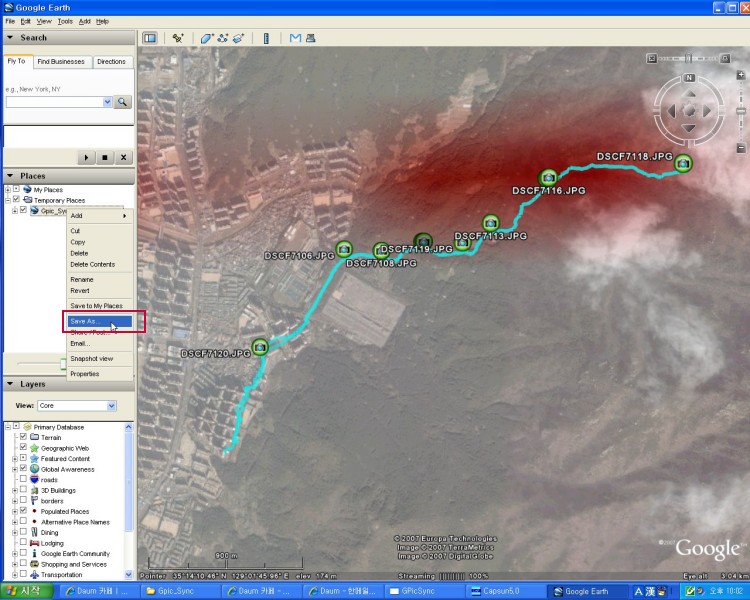Screen dimensions: 750x600
Task: Choose Delete Contents in the context menu
Action: (99, 265)
